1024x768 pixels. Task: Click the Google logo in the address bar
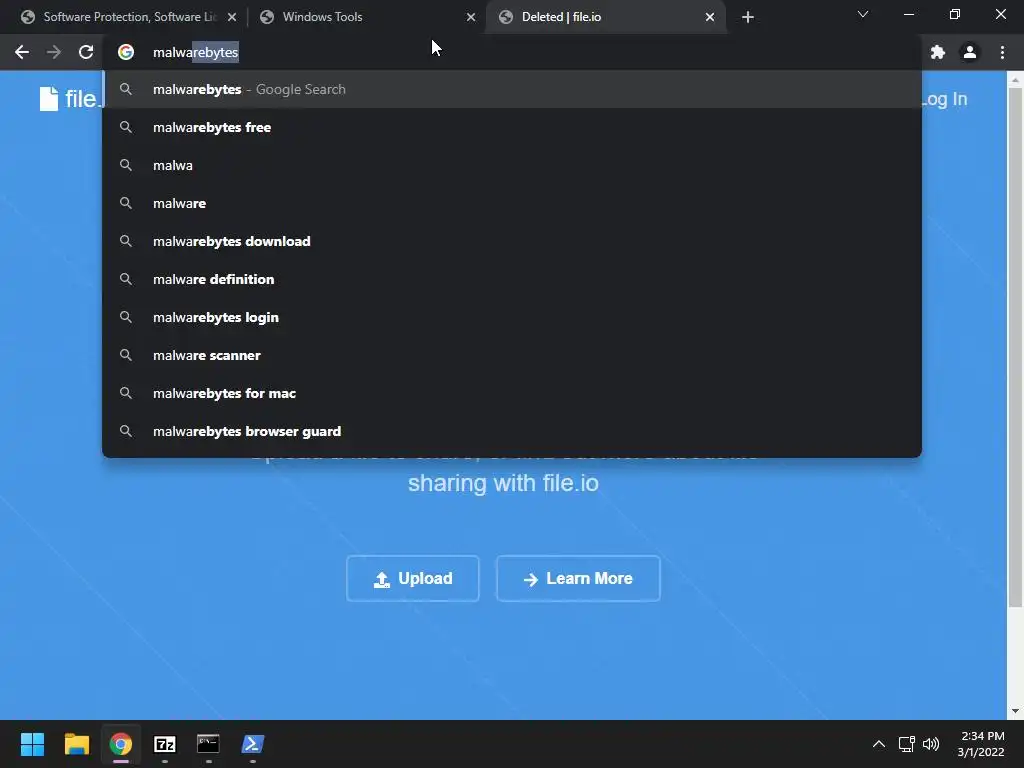tap(126, 52)
